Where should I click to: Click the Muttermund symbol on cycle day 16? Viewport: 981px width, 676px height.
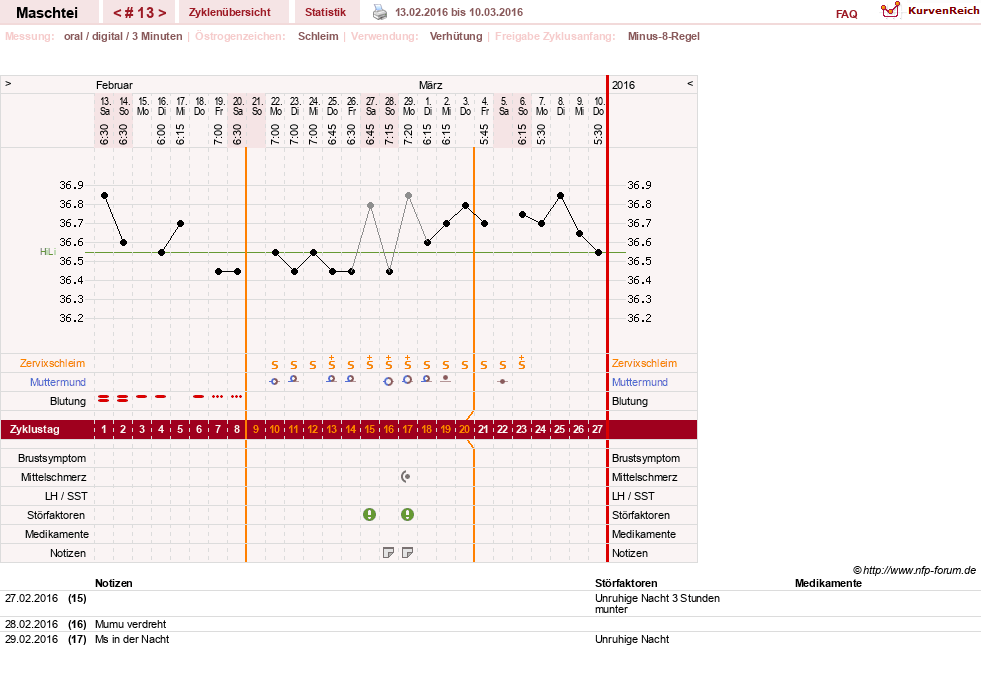pyautogui.click(x=389, y=381)
